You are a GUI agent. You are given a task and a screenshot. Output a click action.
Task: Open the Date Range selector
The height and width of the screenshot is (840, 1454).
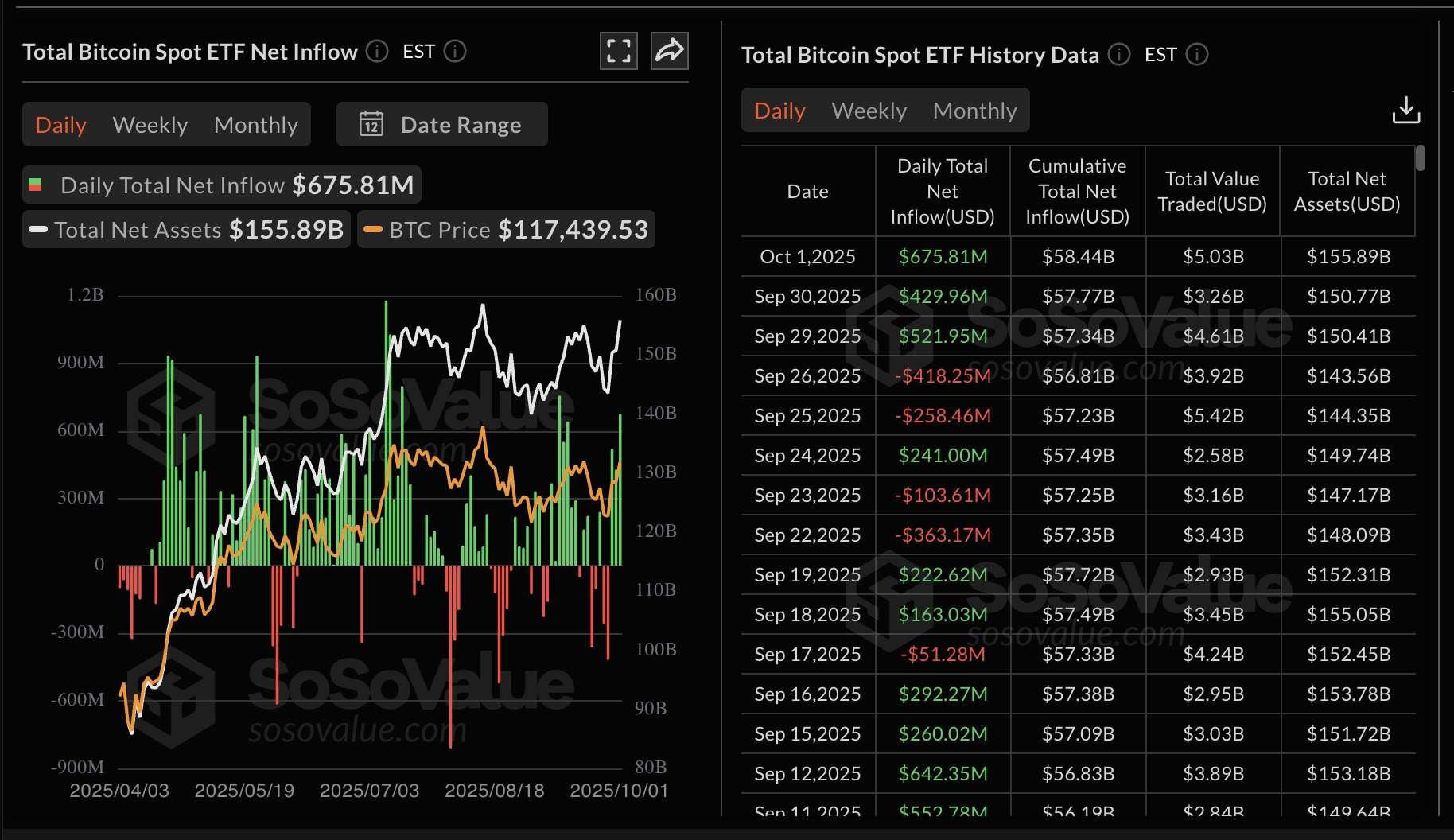click(461, 124)
